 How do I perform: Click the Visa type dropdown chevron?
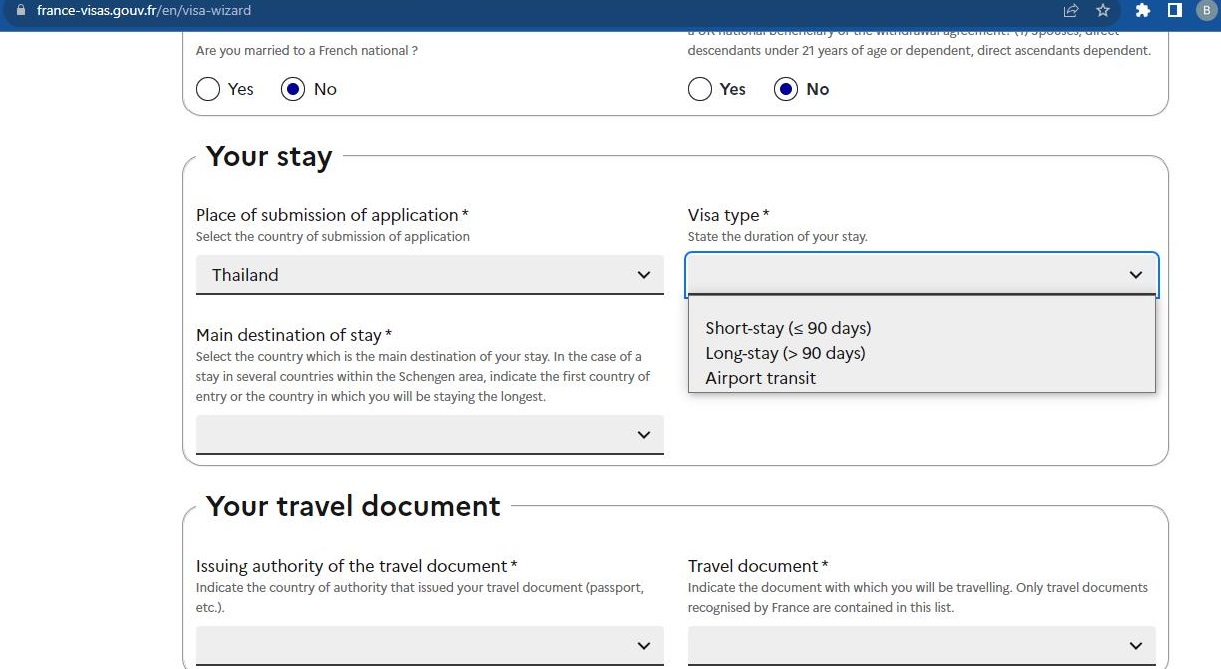click(x=1135, y=274)
